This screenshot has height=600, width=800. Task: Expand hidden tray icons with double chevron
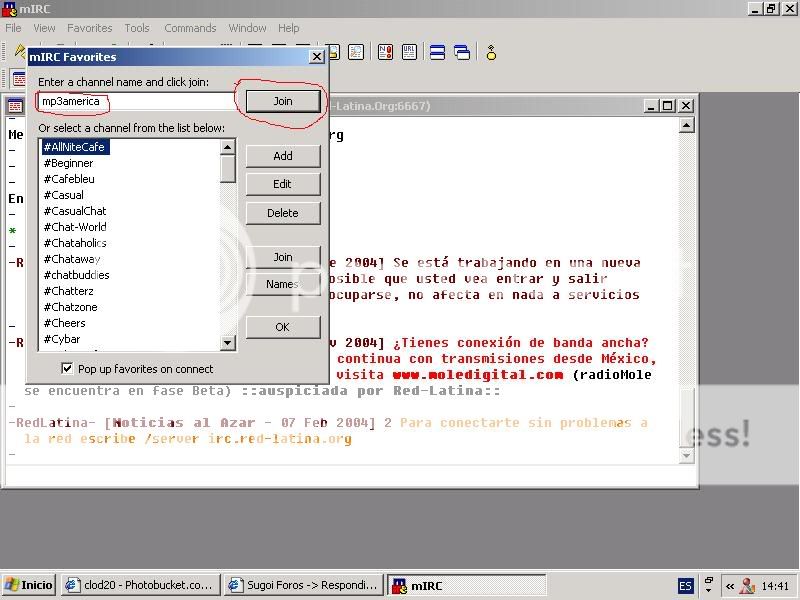(730, 586)
